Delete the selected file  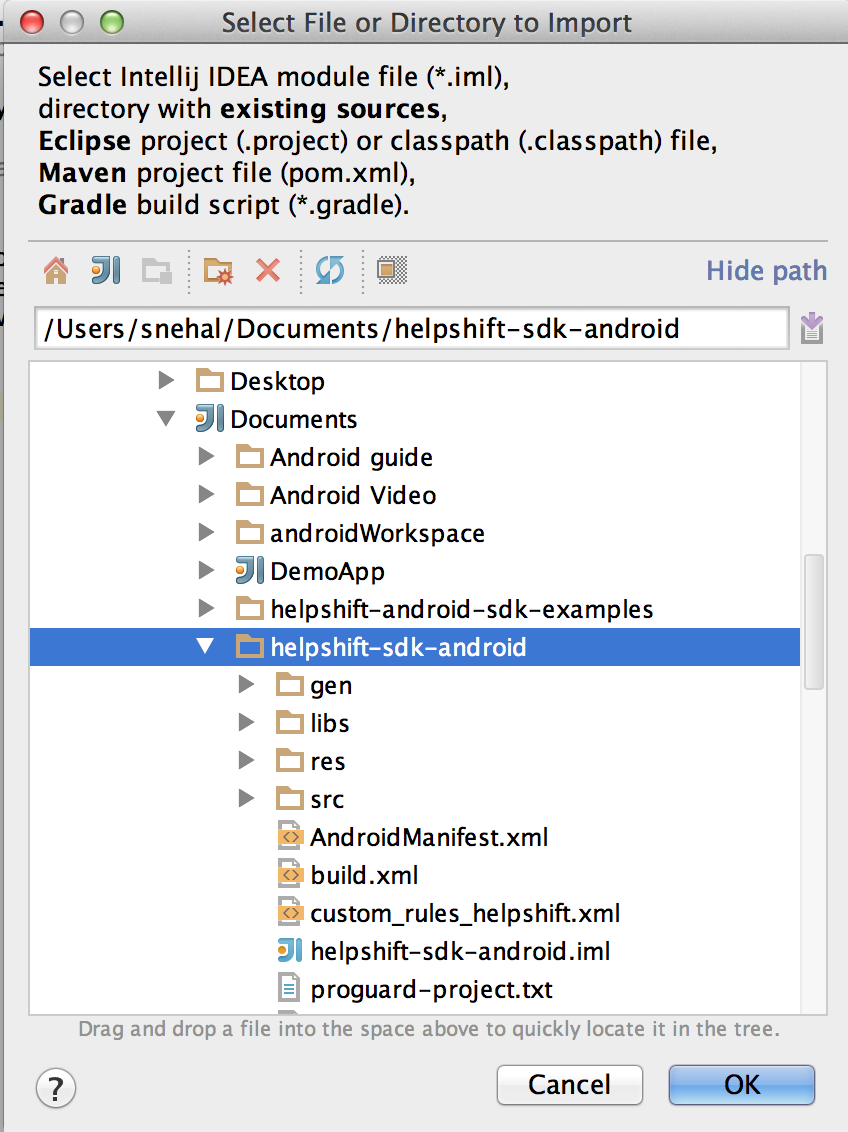tap(267, 270)
